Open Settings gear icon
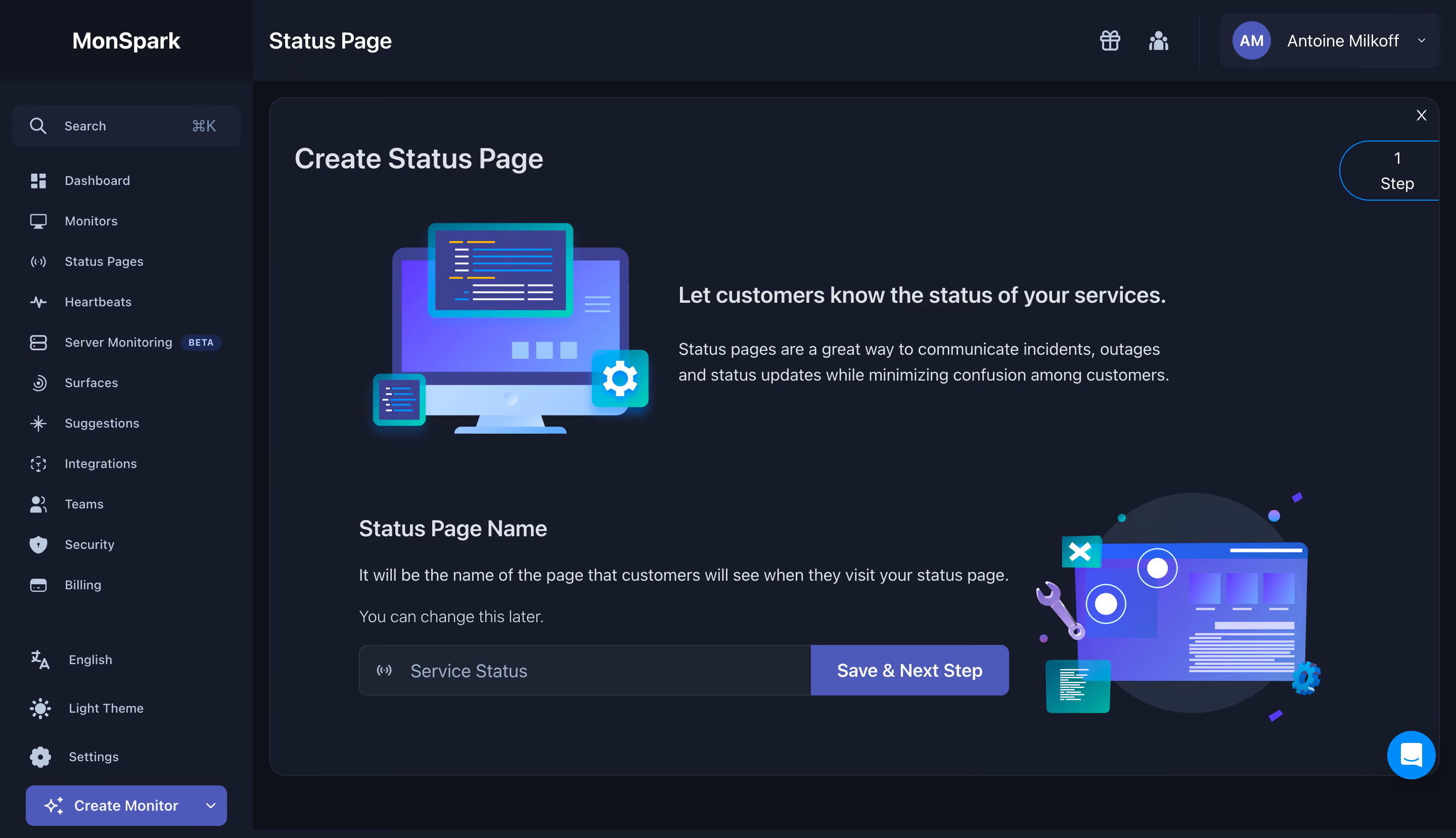Screen dimensions: 1456x838 40,757
